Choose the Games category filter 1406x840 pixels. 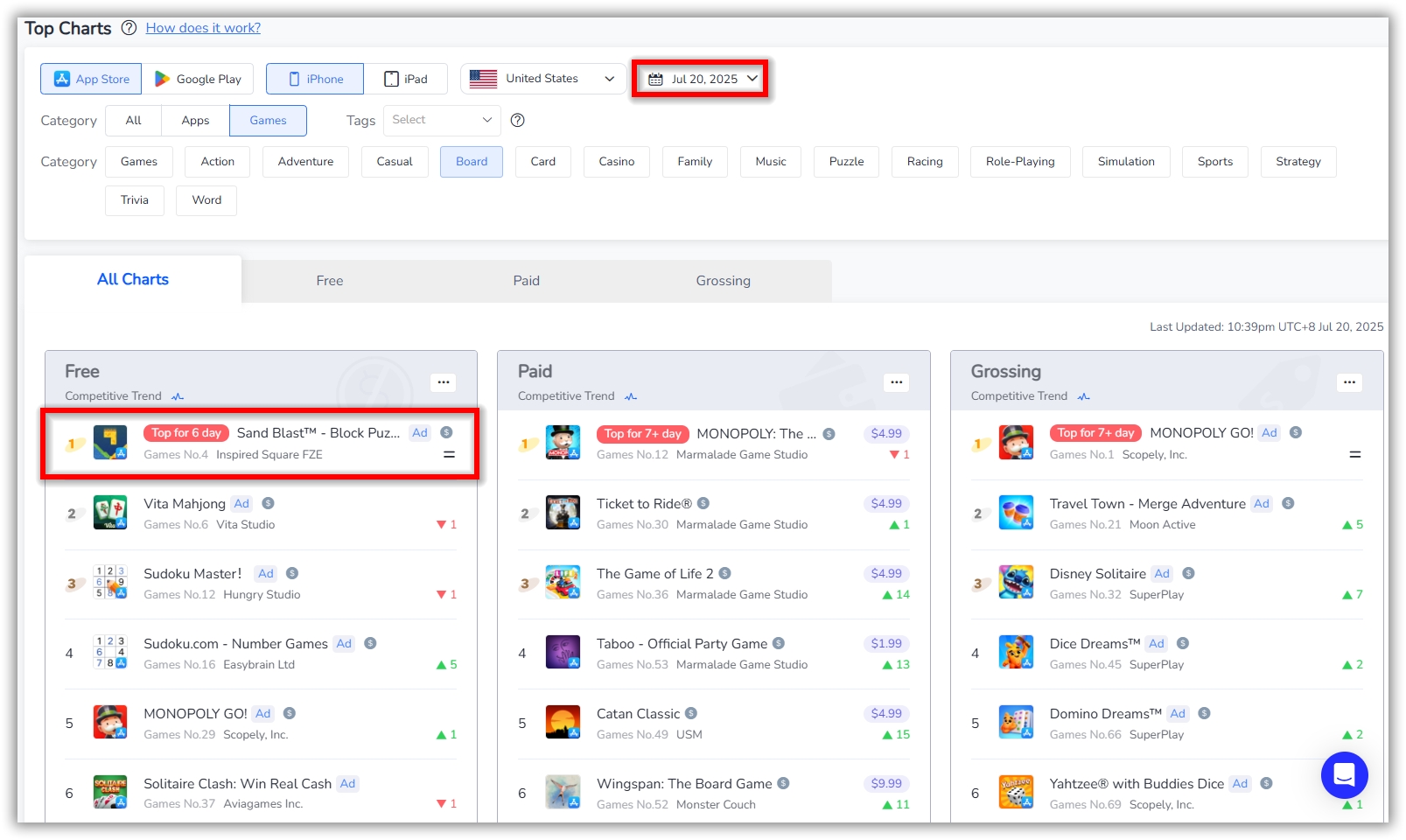point(268,121)
